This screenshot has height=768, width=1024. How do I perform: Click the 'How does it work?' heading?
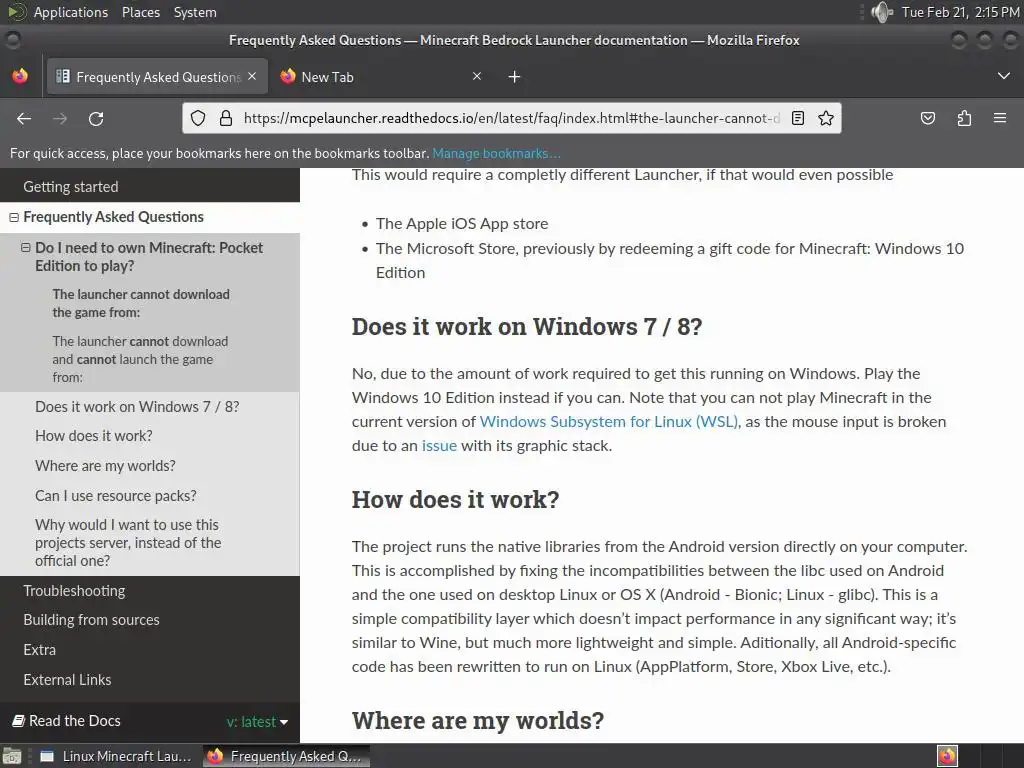[455, 500]
